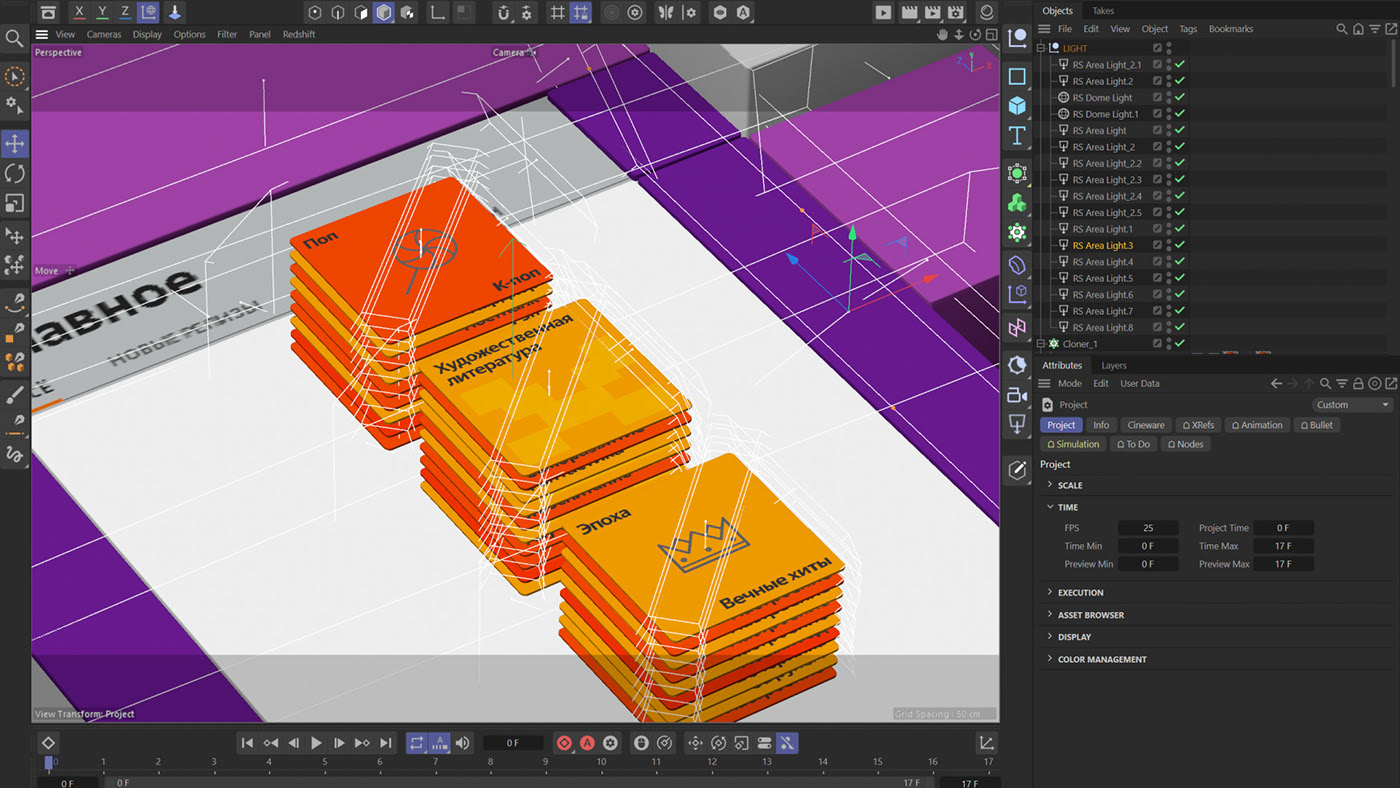Select the RS Area Light.5 object

(1102, 278)
